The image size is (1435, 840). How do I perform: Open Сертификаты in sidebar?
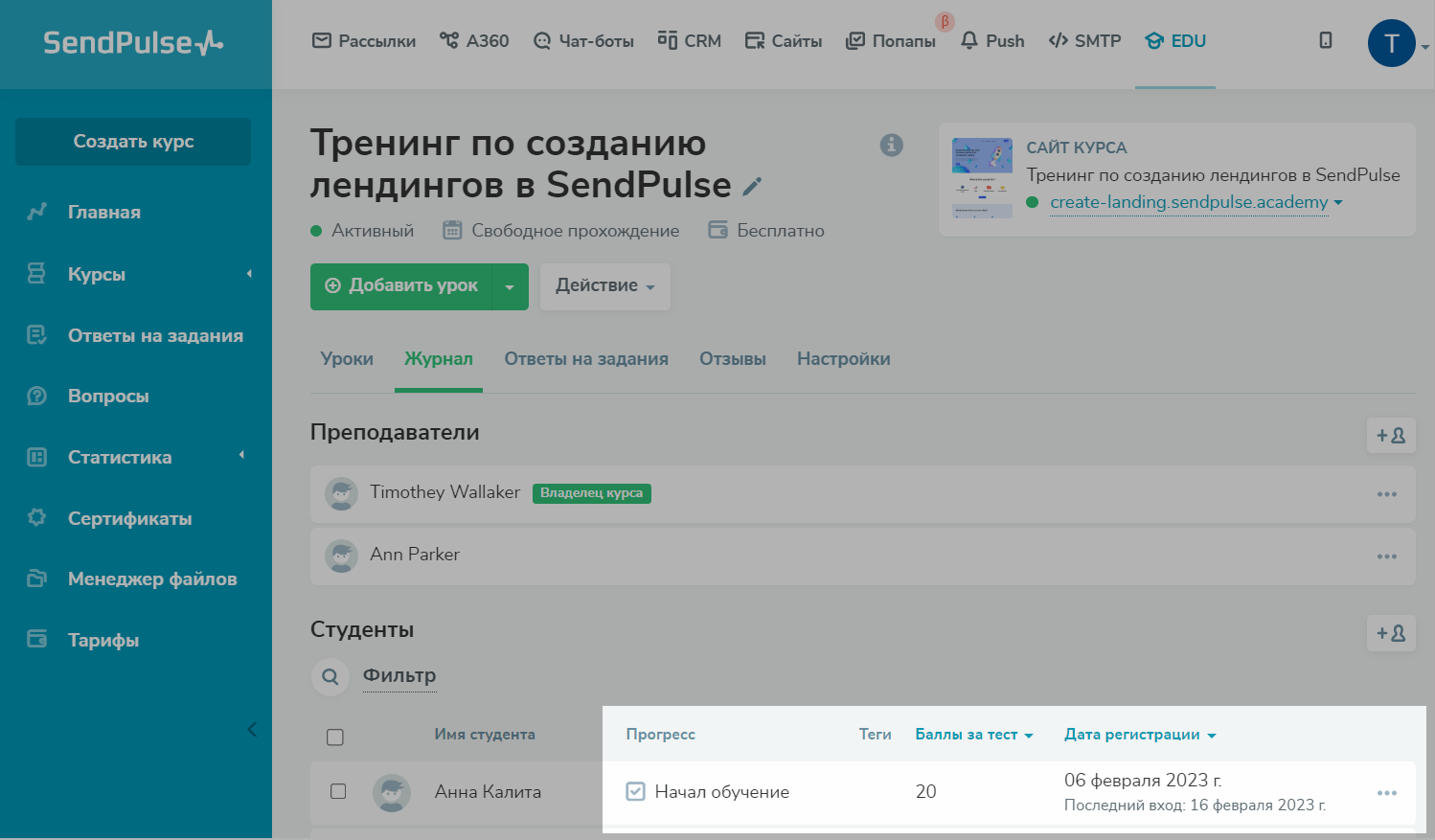tap(129, 518)
